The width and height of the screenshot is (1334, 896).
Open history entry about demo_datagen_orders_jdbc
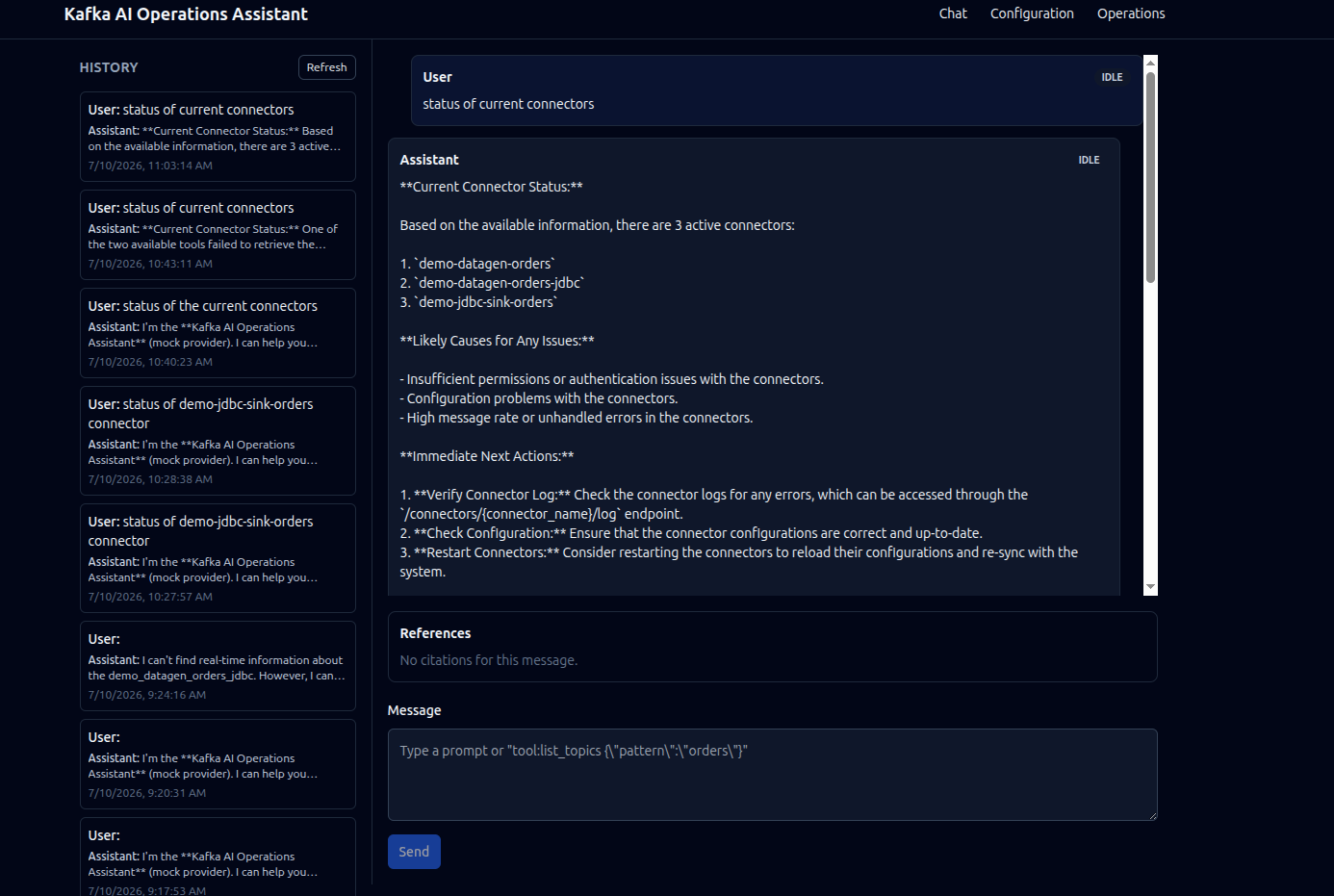coord(218,666)
